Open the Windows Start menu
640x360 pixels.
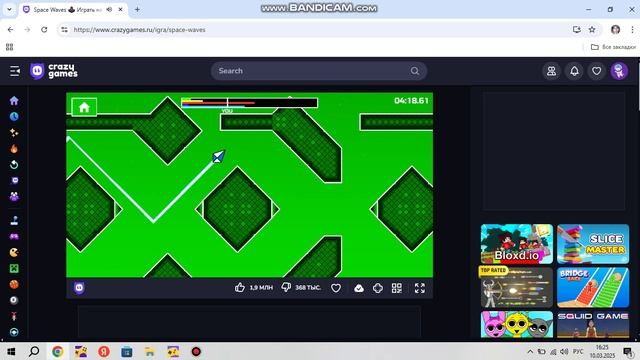pos(11,351)
